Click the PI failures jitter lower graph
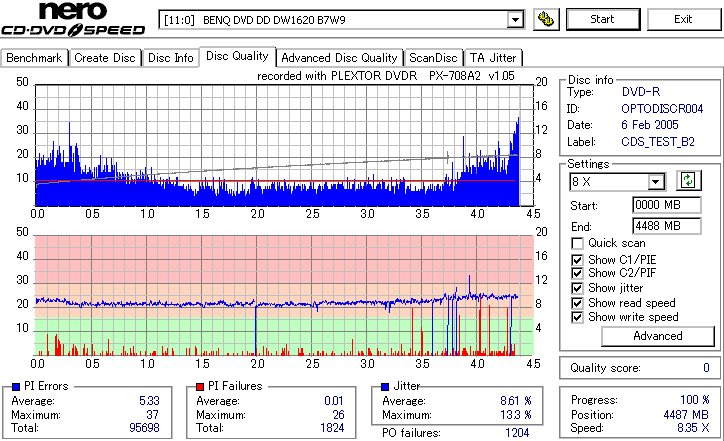Viewport: 724px width, 441px height. [284, 296]
